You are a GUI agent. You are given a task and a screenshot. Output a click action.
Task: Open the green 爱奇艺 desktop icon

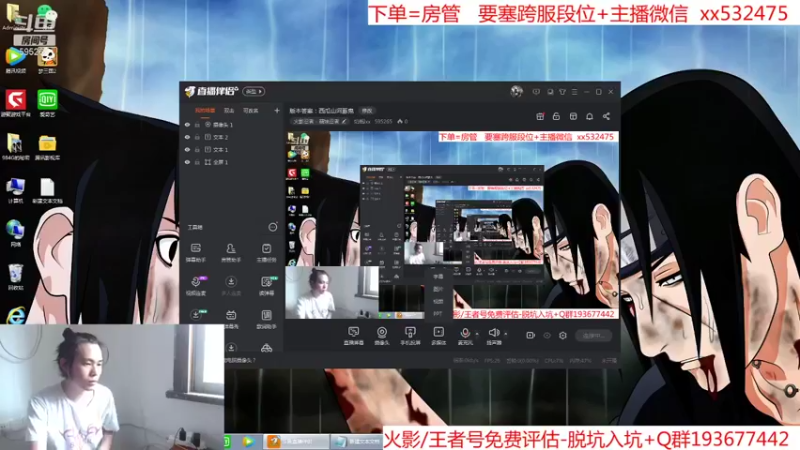[47, 104]
